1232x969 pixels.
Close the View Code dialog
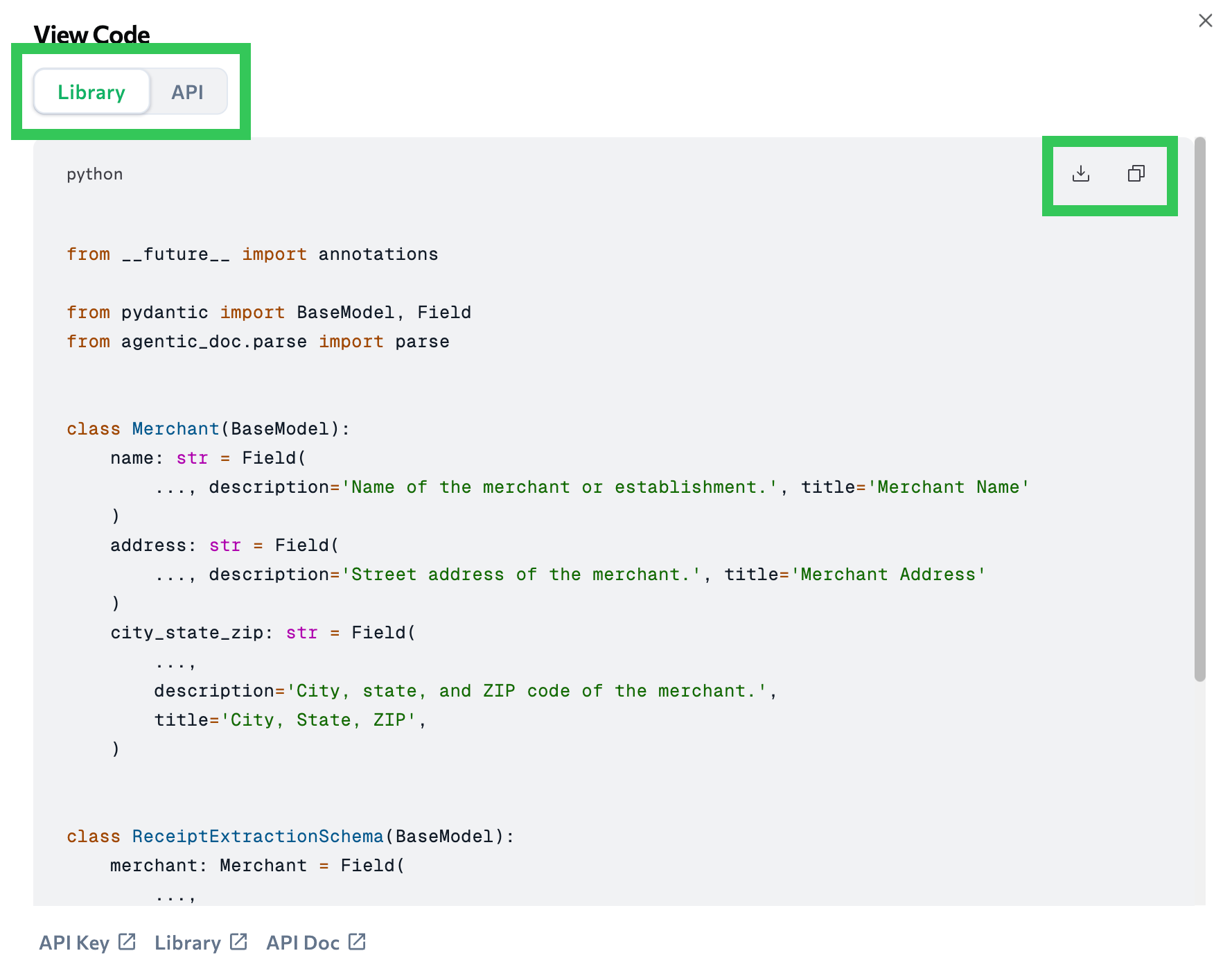[1206, 21]
